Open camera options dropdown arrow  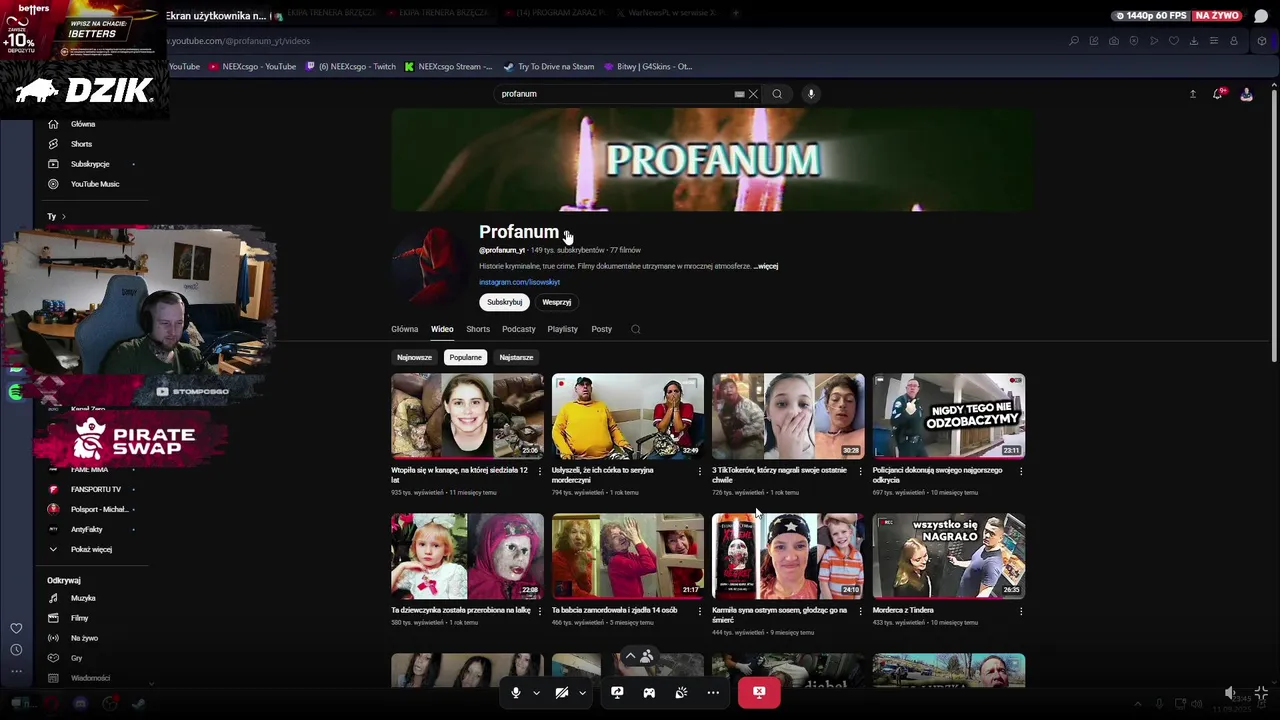pos(582,693)
